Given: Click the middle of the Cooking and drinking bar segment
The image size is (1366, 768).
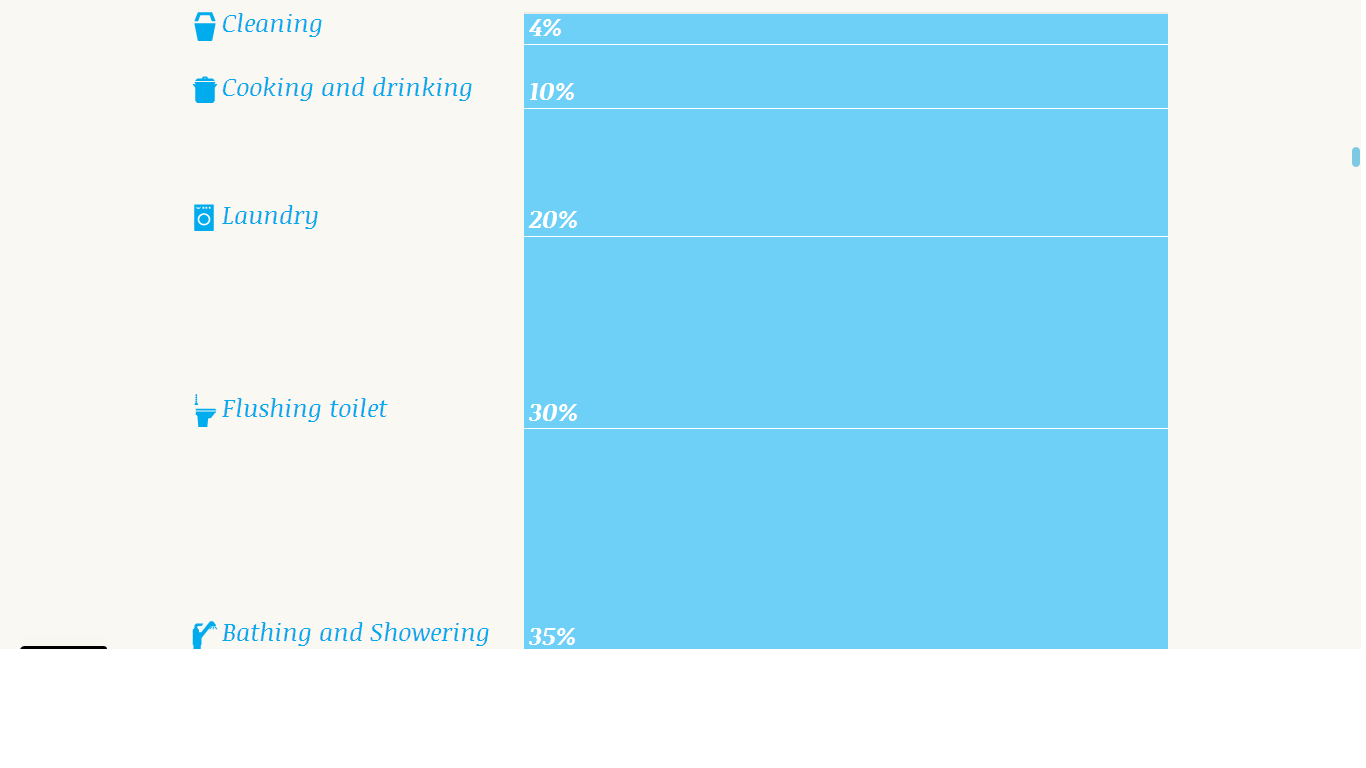Looking at the screenshot, I should [846, 77].
